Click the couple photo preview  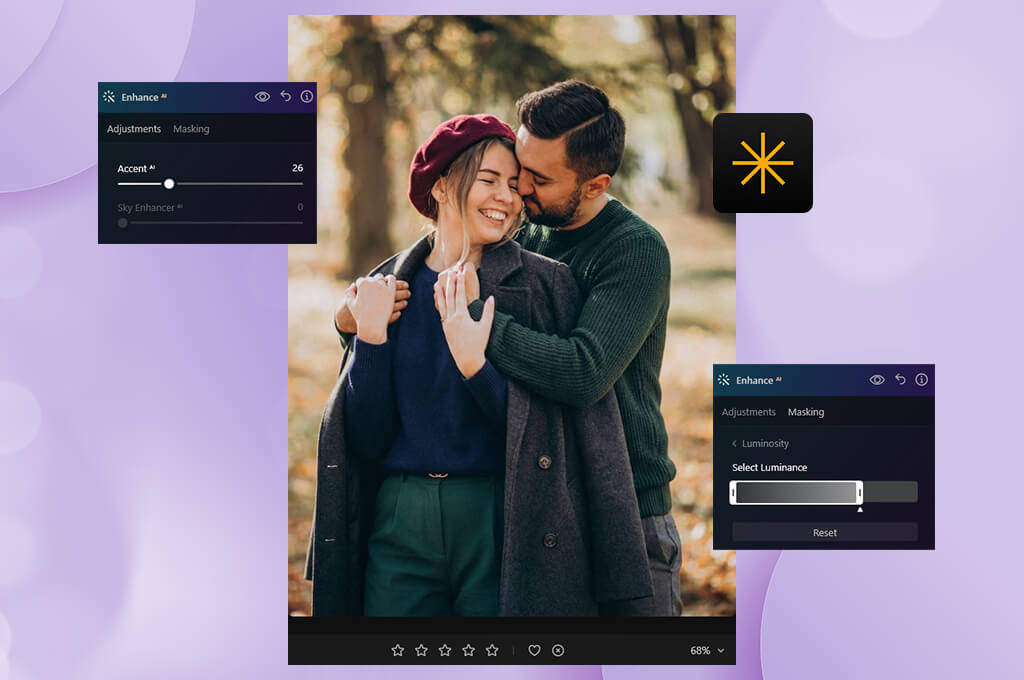[512, 316]
